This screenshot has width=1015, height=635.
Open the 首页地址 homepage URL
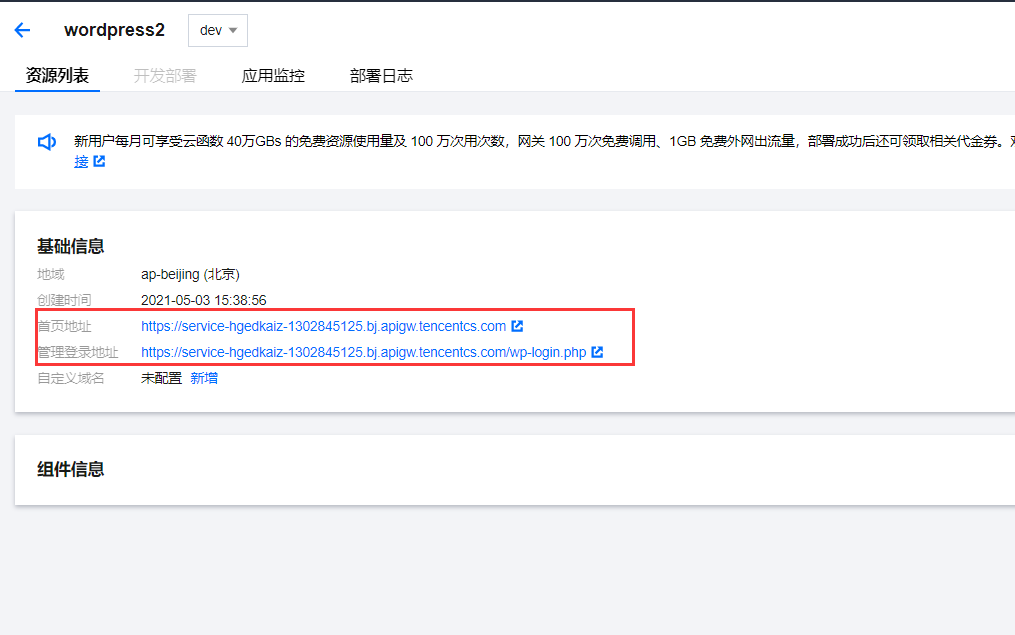click(324, 326)
